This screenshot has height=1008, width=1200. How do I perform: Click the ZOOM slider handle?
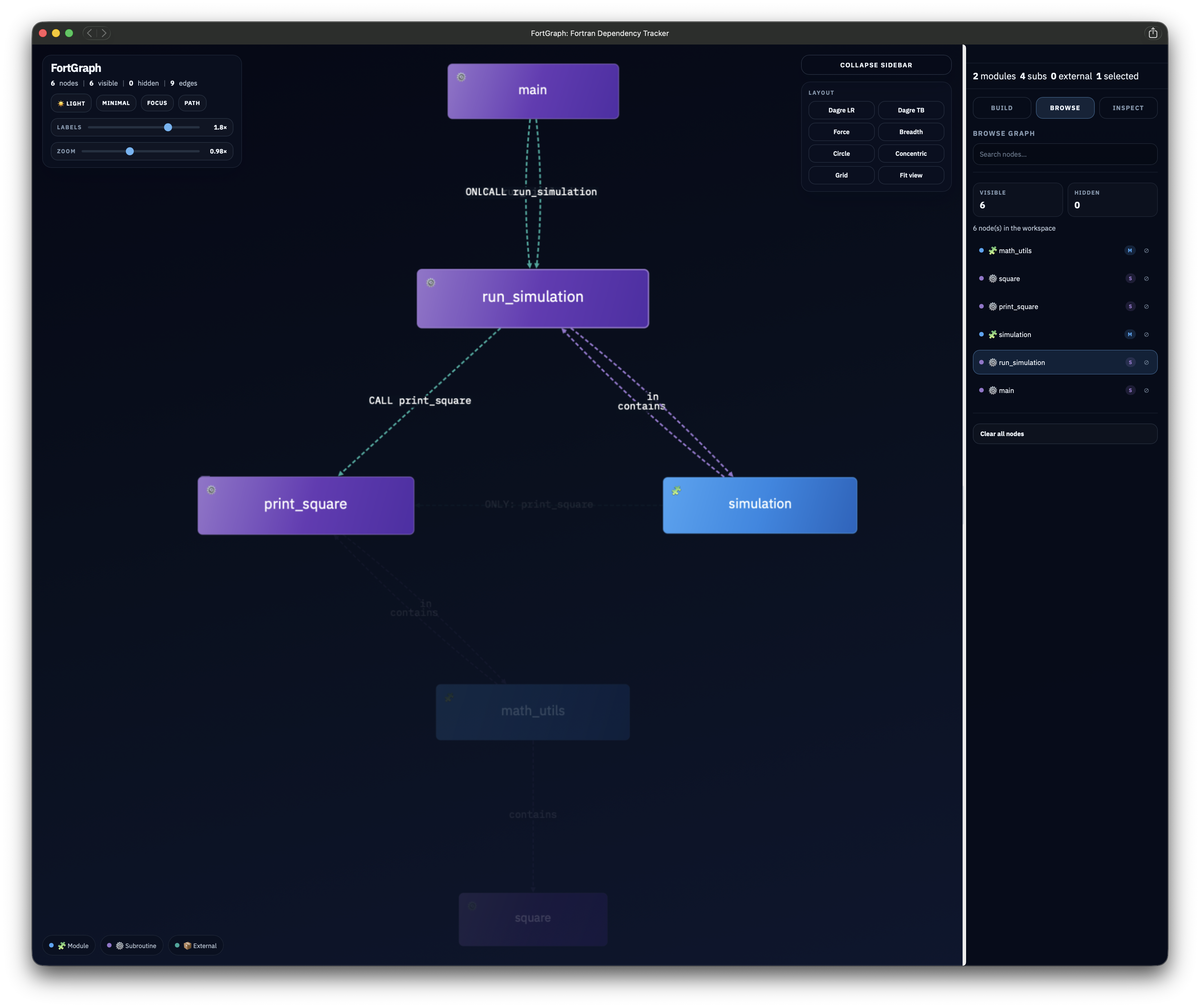(130, 152)
